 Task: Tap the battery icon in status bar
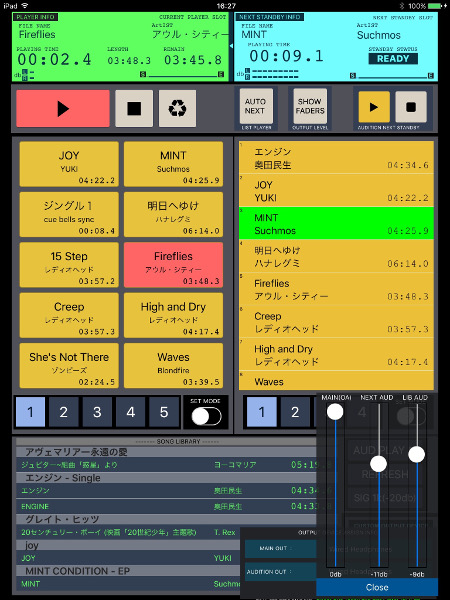pos(437,6)
